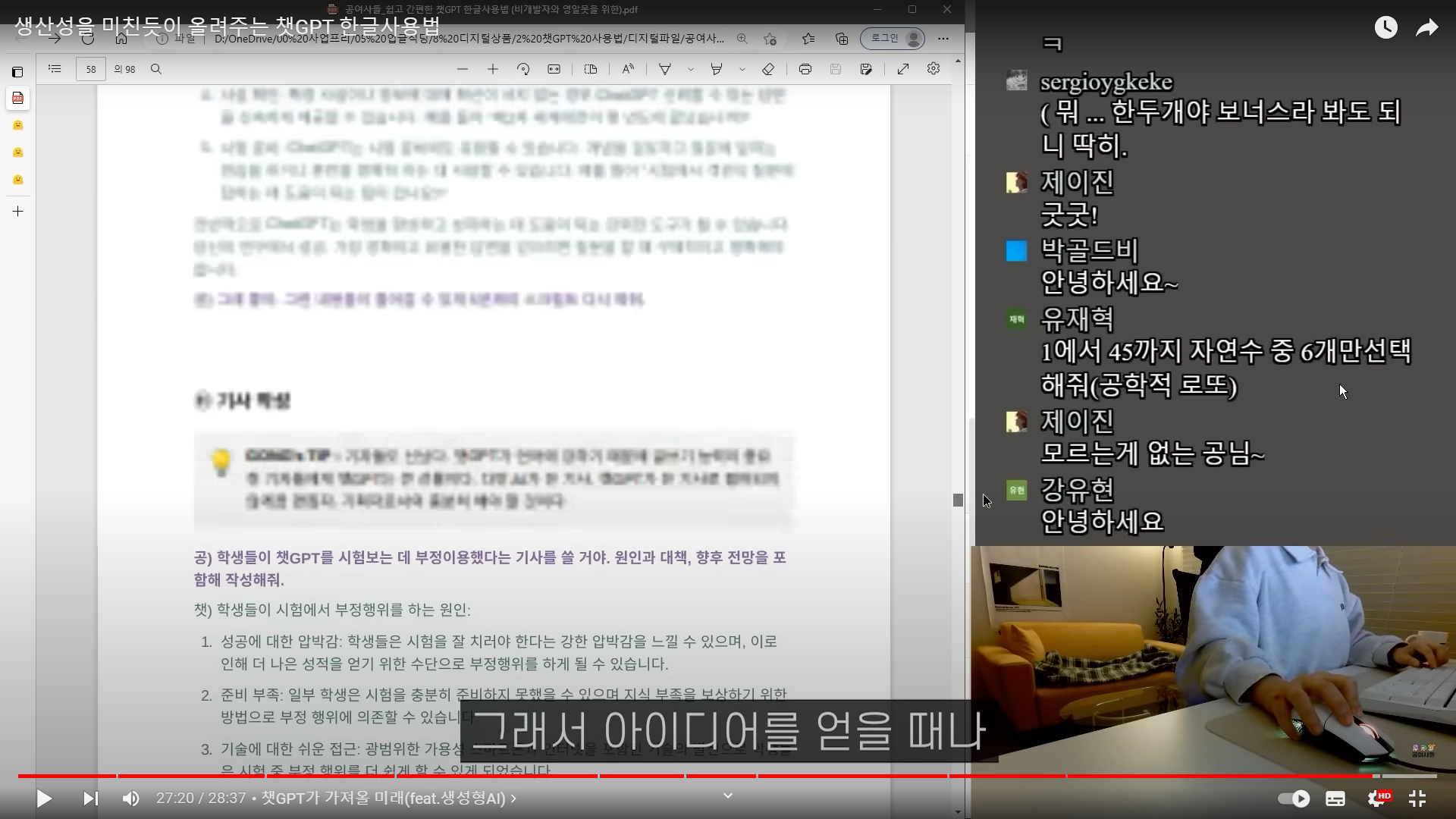Image resolution: width=1456 pixels, height=819 pixels.
Task: Refresh the browser page
Action: [88, 38]
